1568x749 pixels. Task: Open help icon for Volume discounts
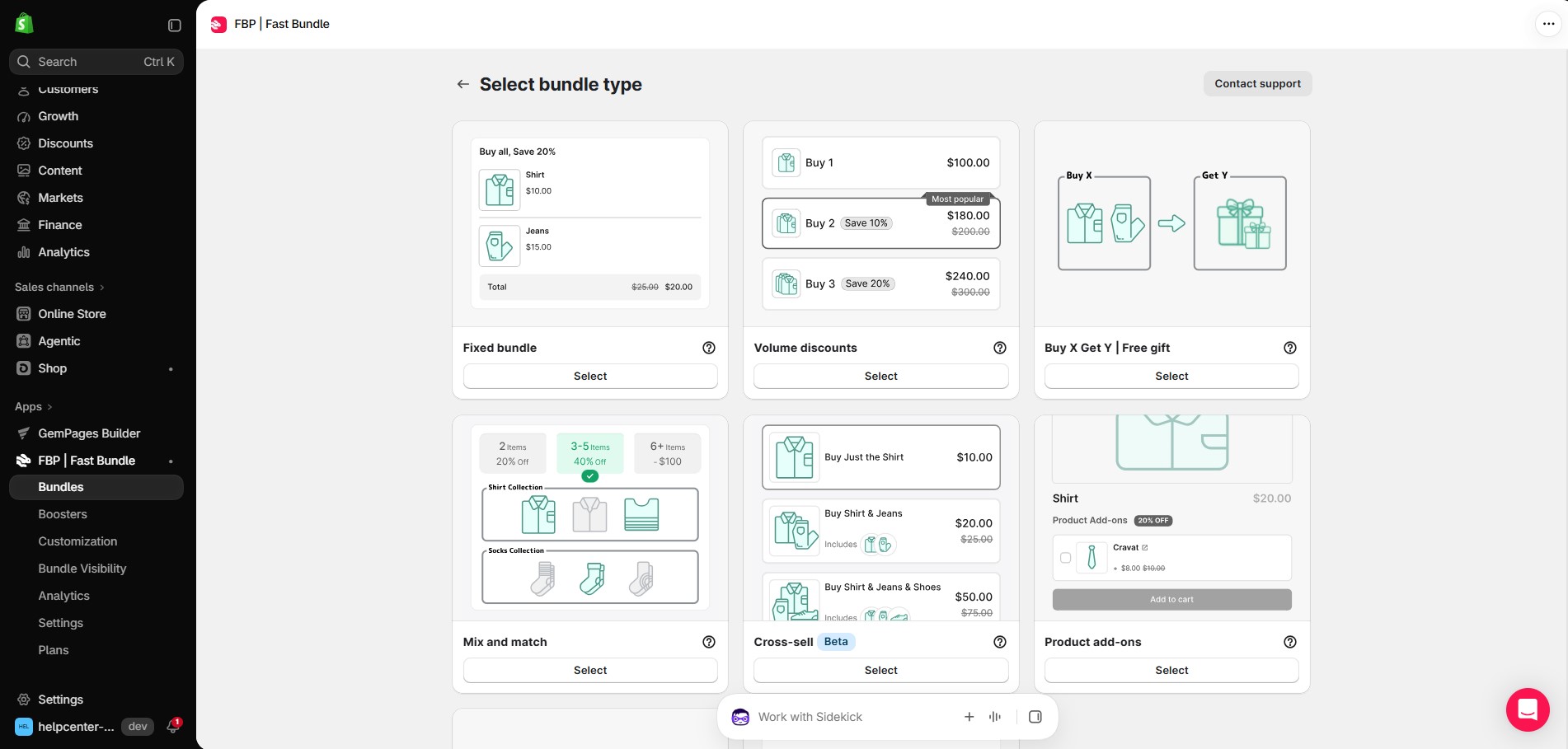[x=1000, y=348]
